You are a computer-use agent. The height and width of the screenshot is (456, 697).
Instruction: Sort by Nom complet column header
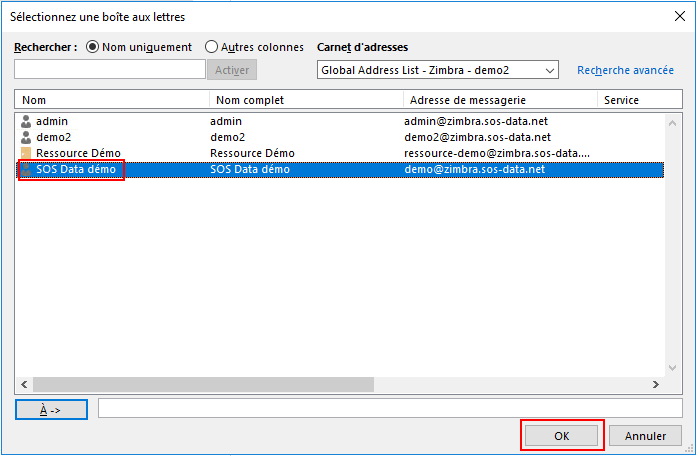(306, 100)
